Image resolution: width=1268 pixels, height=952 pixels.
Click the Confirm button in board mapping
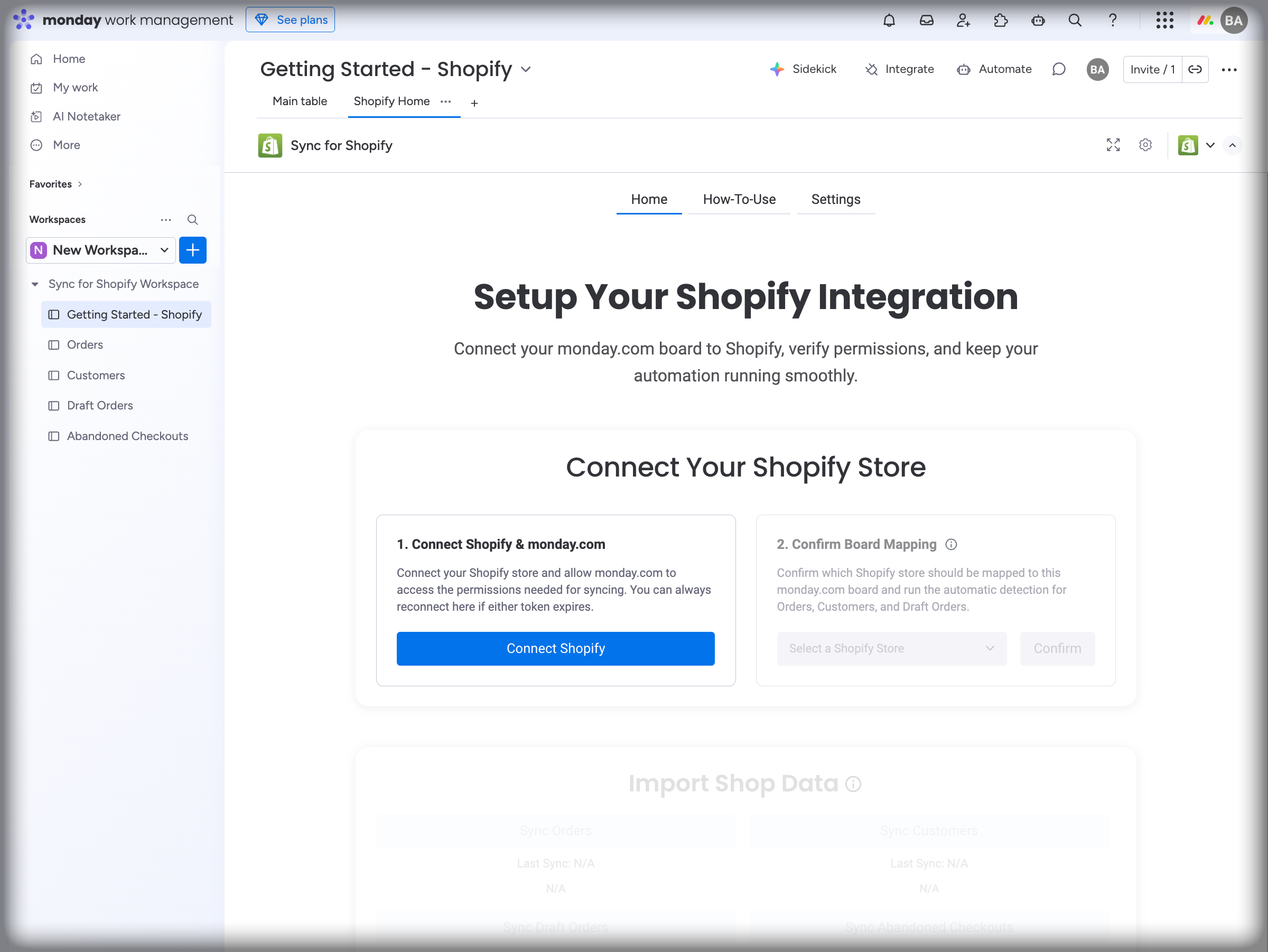pyautogui.click(x=1057, y=648)
